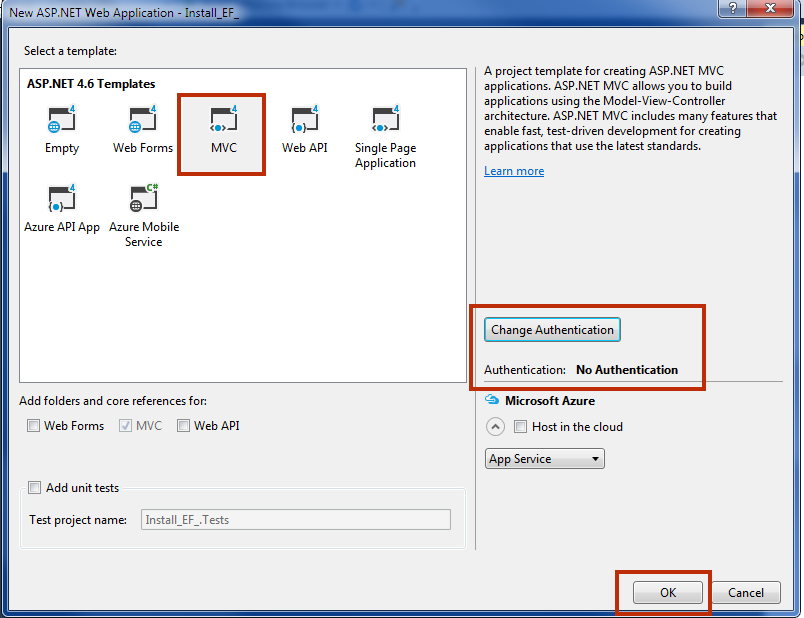Click the Cancel button
Screen dimensions: 804x618
click(x=746, y=593)
